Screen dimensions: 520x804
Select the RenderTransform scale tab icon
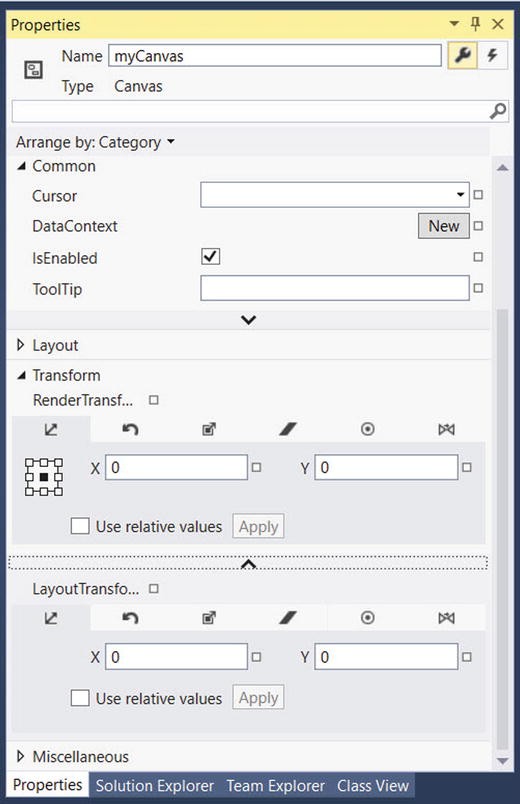(x=209, y=429)
